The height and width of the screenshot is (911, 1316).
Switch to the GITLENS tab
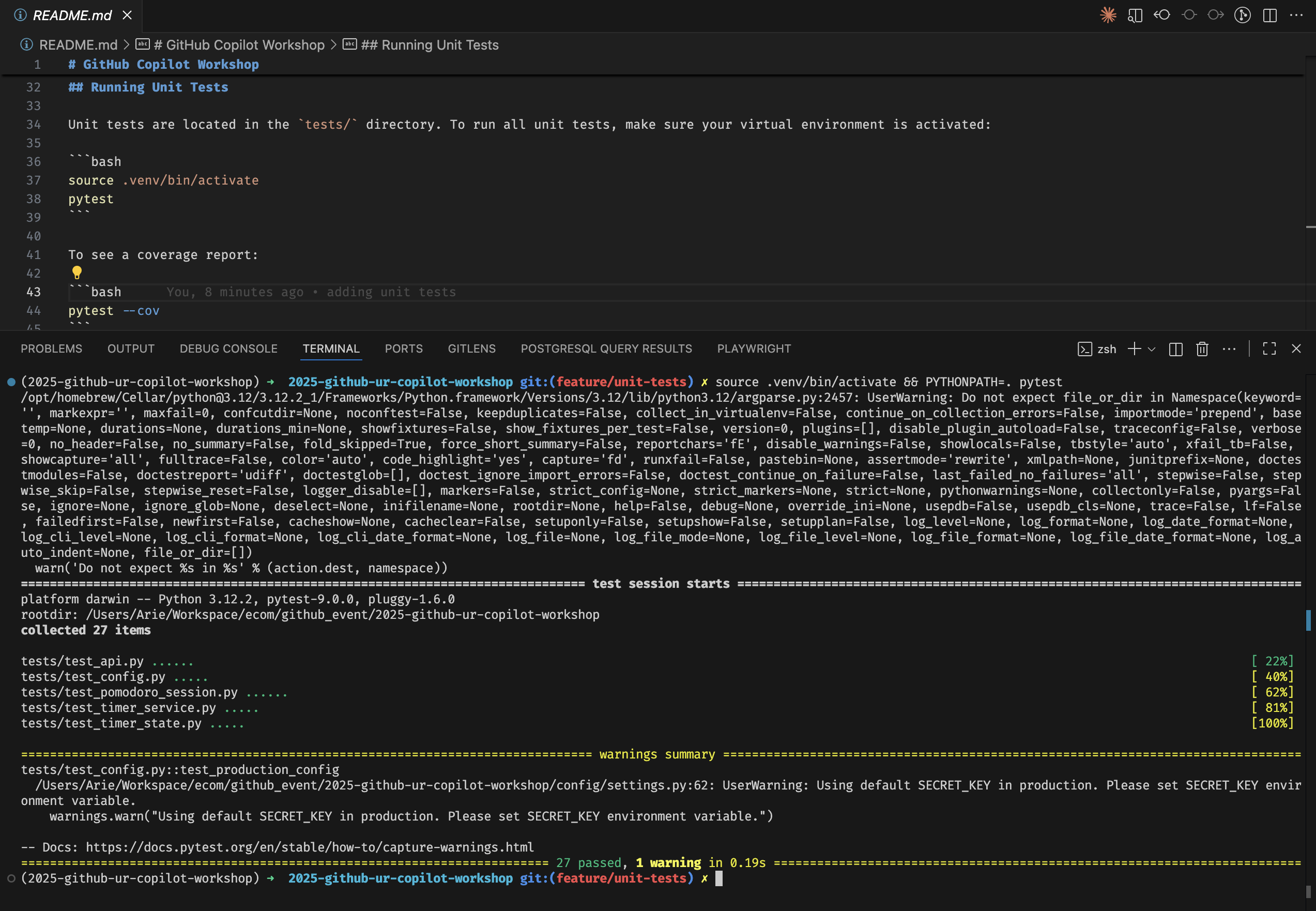click(471, 349)
